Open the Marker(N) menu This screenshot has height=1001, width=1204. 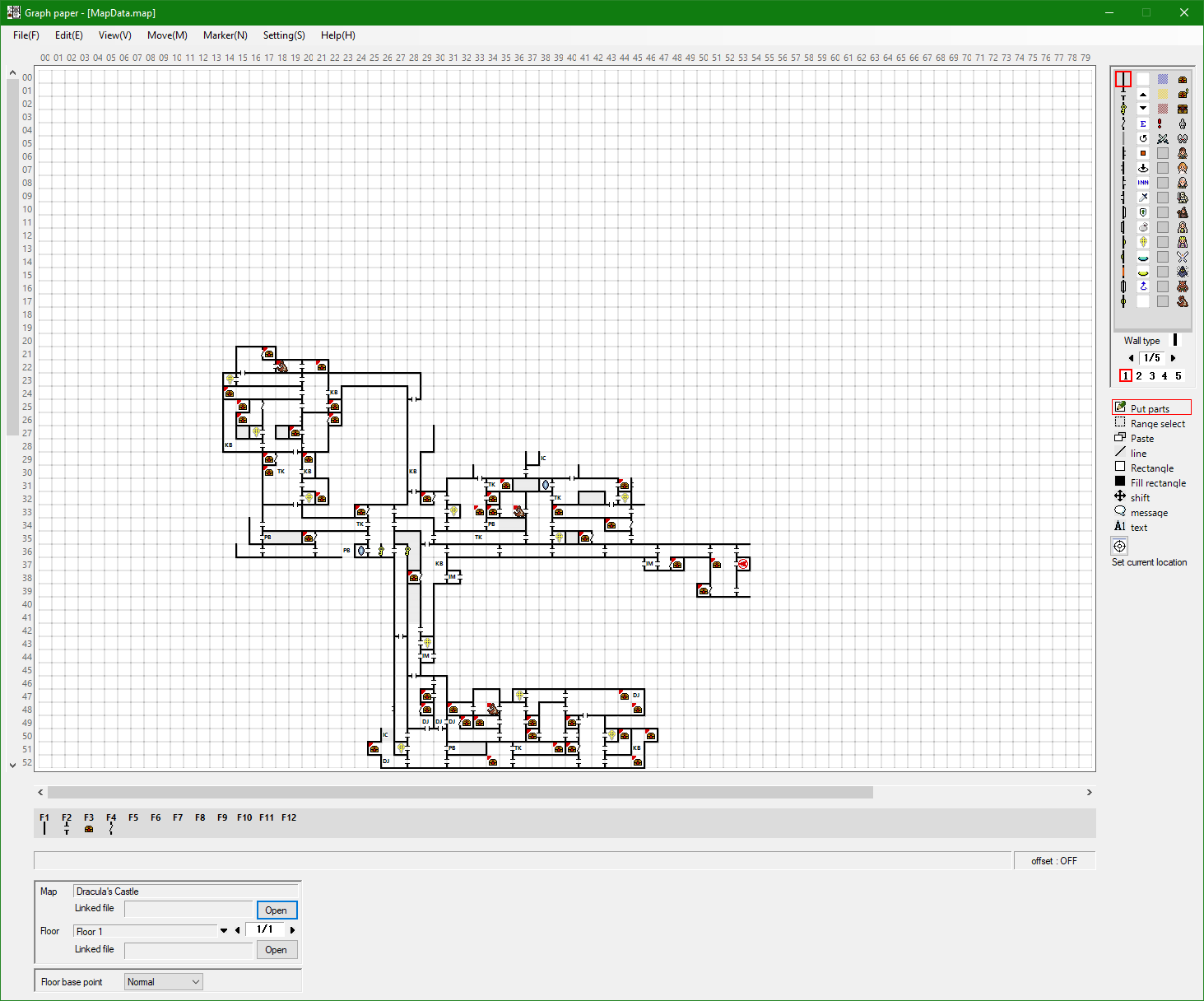tap(225, 35)
